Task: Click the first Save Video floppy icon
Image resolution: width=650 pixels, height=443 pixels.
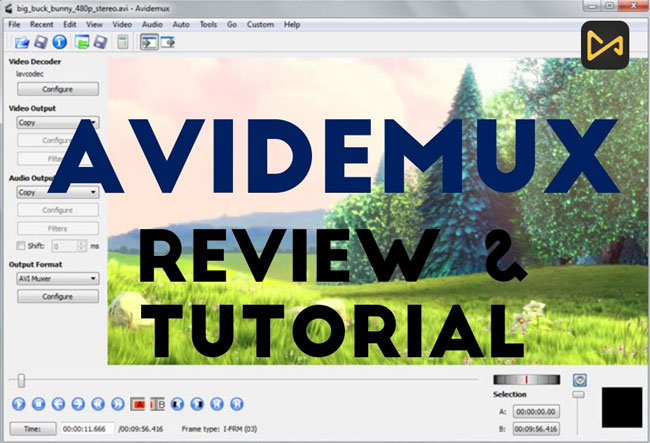Action: coord(41,42)
